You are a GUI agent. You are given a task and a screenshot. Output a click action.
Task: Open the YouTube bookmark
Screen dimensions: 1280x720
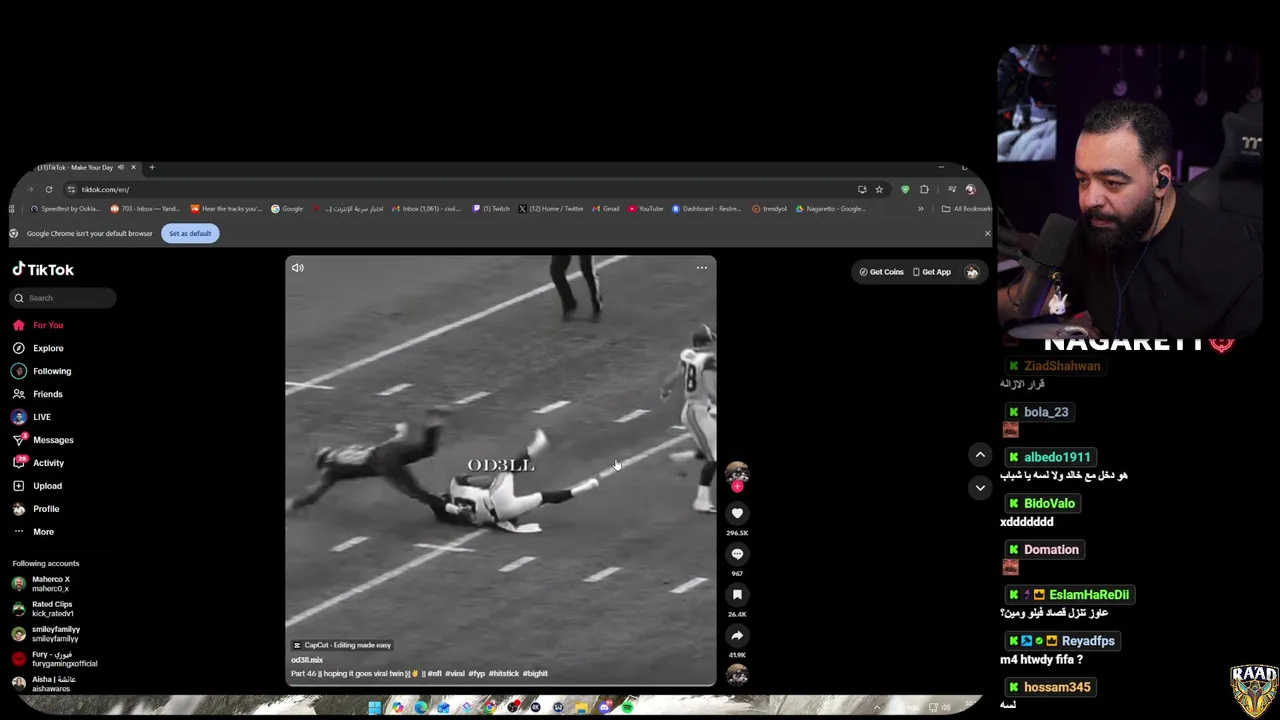[x=646, y=209]
